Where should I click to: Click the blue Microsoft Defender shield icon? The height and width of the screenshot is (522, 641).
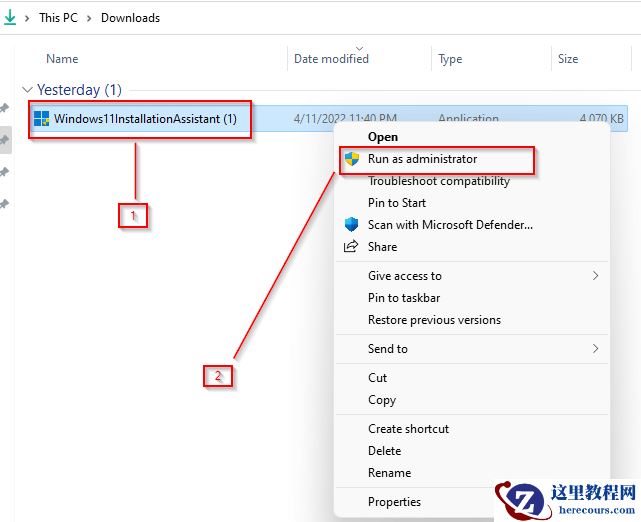(351, 224)
